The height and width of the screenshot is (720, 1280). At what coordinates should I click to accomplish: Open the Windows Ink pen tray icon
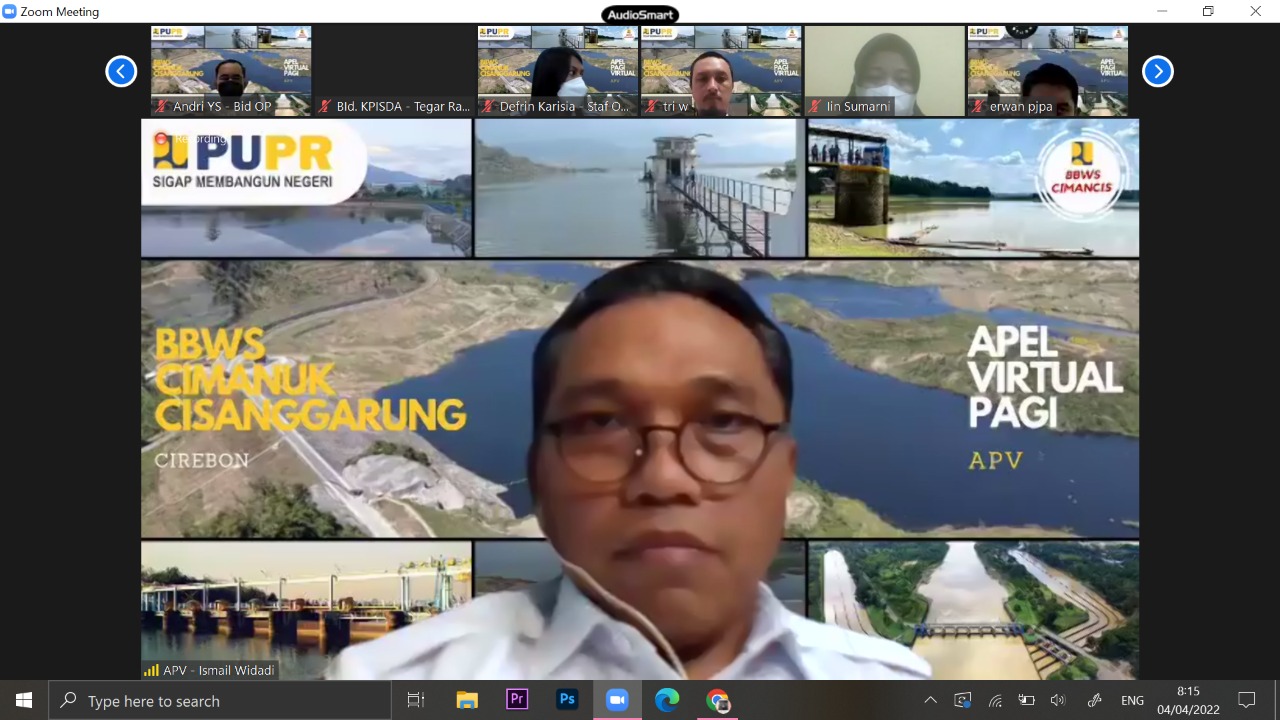(1094, 700)
